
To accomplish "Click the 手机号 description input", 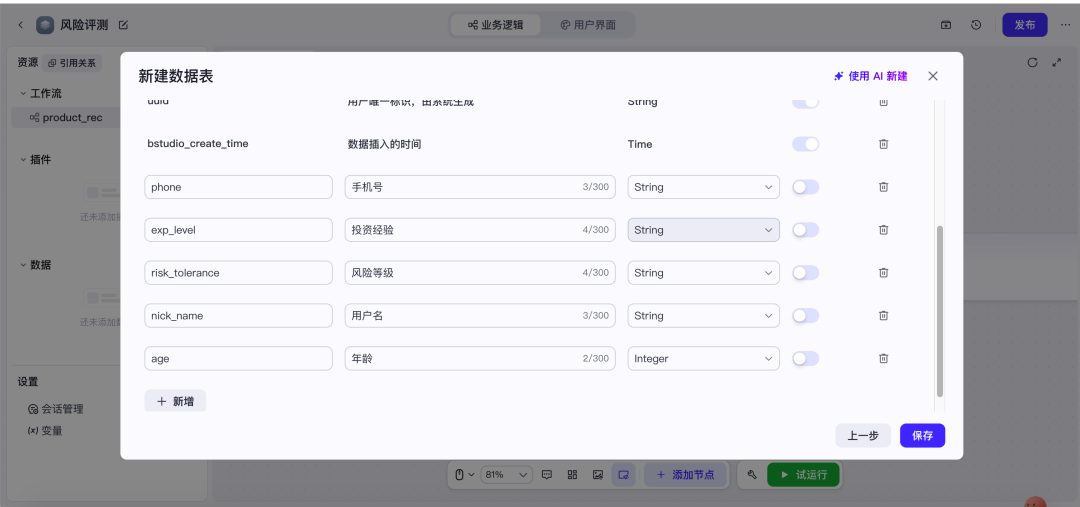I will point(480,187).
